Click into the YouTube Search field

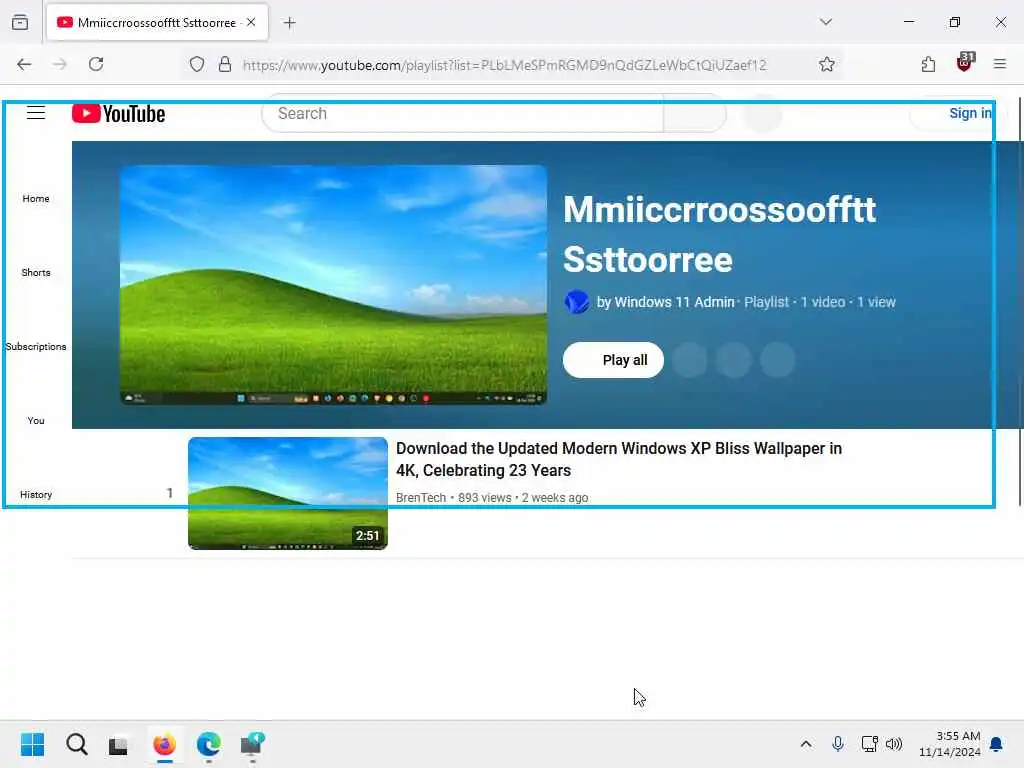click(463, 114)
